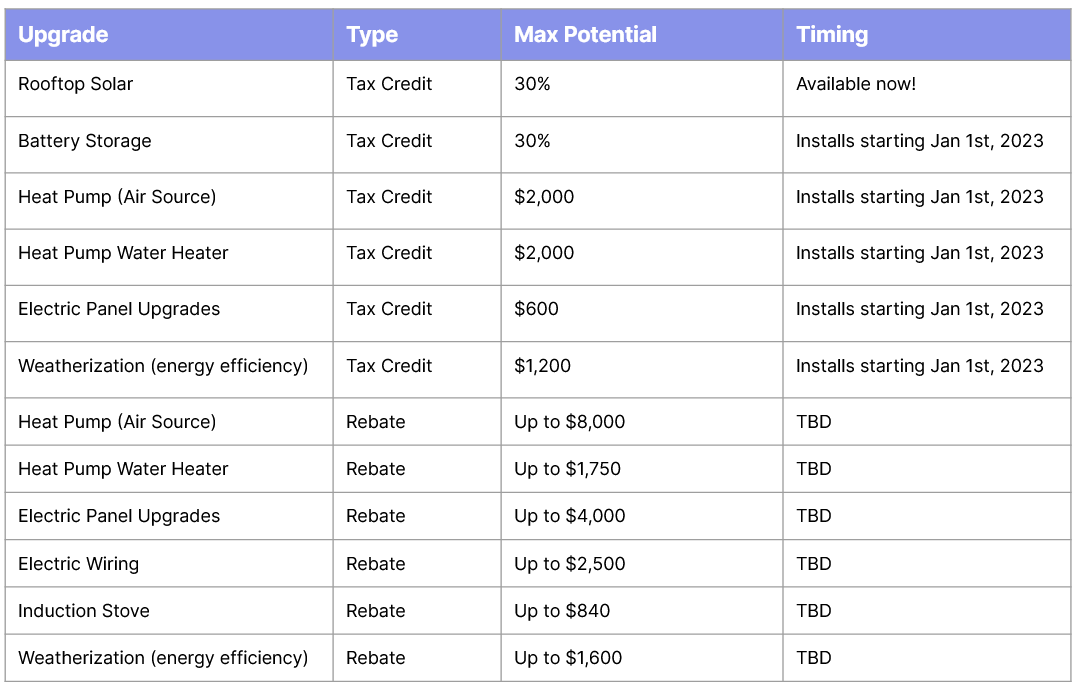Select the Battery Storage cell
1077x687 pixels.
[x=85, y=141]
